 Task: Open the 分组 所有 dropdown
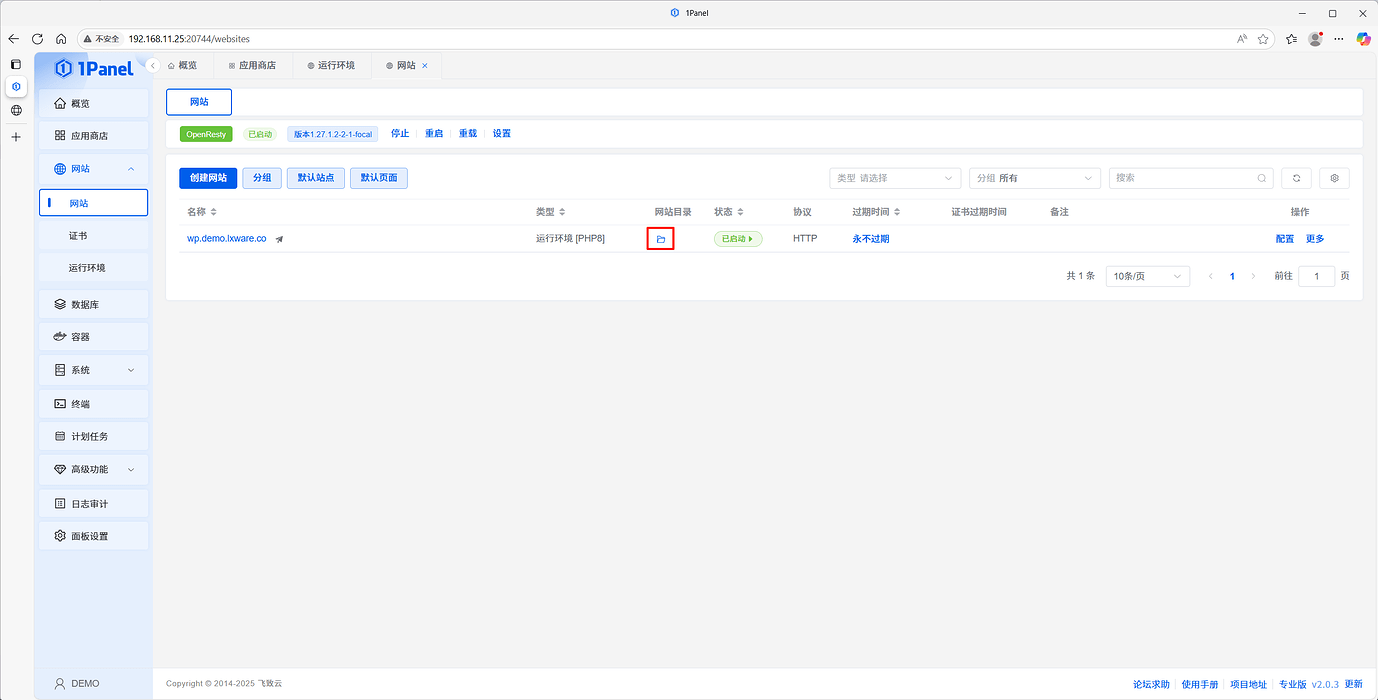[1034, 177]
